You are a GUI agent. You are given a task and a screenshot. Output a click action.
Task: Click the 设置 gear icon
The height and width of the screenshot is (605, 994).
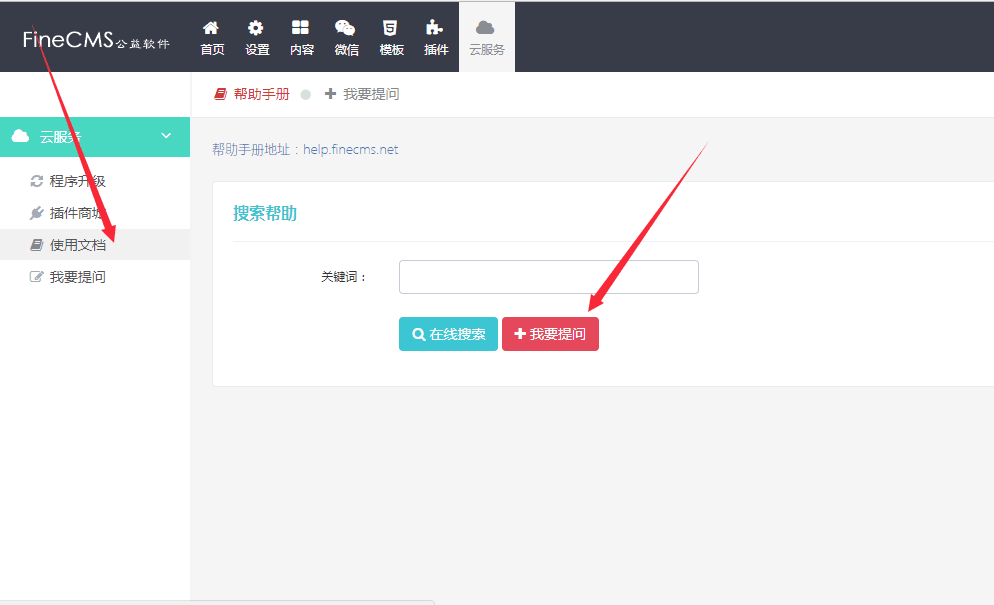point(256,29)
